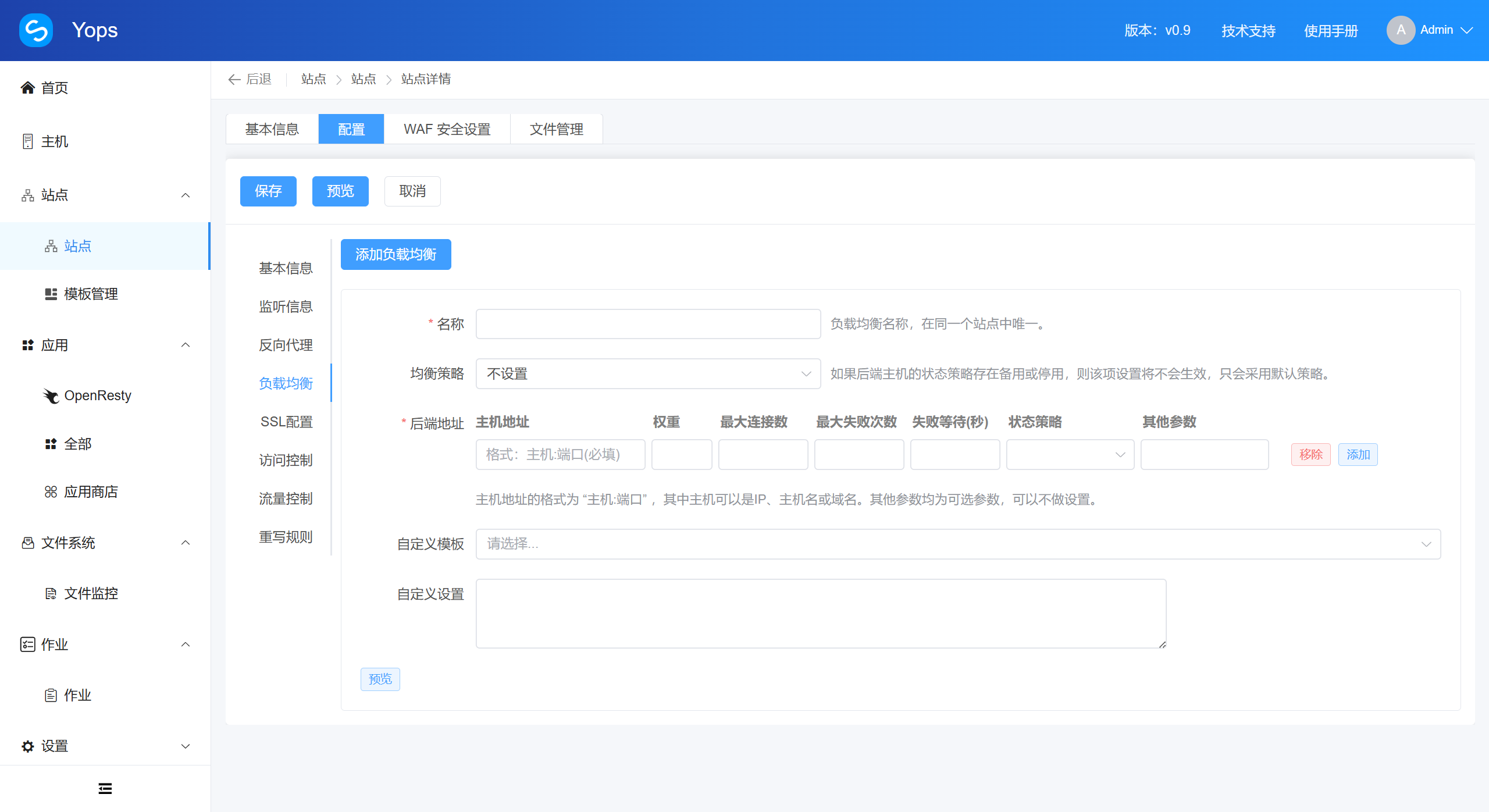
Task: Open the 均衡策略 dropdown showing 不设置
Action: tap(648, 373)
